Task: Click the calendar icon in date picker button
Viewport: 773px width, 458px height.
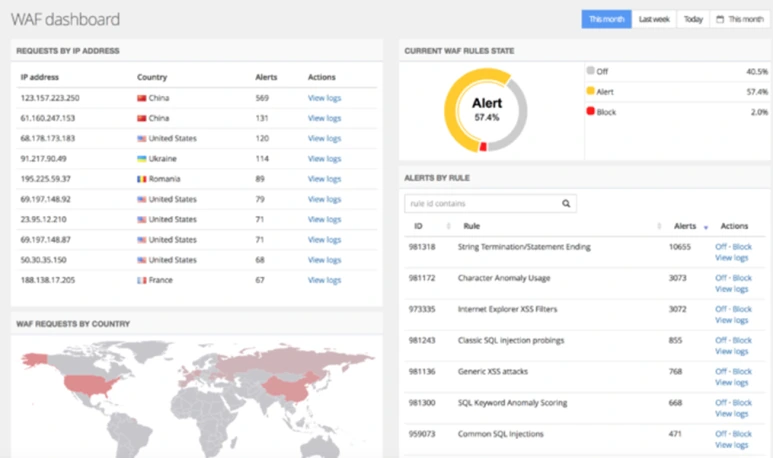Action: [x=720, y=19]
